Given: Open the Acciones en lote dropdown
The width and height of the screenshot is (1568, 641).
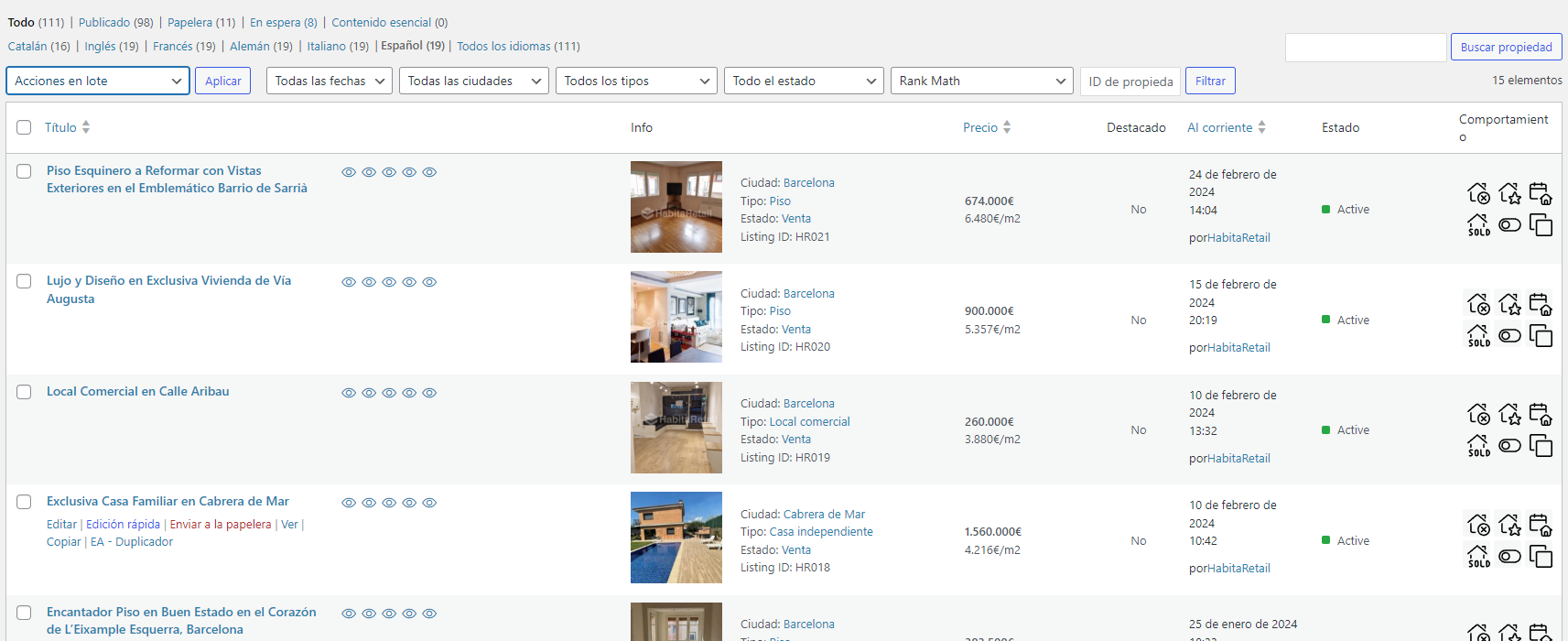Looking at the screenshot, I should 98,81.
